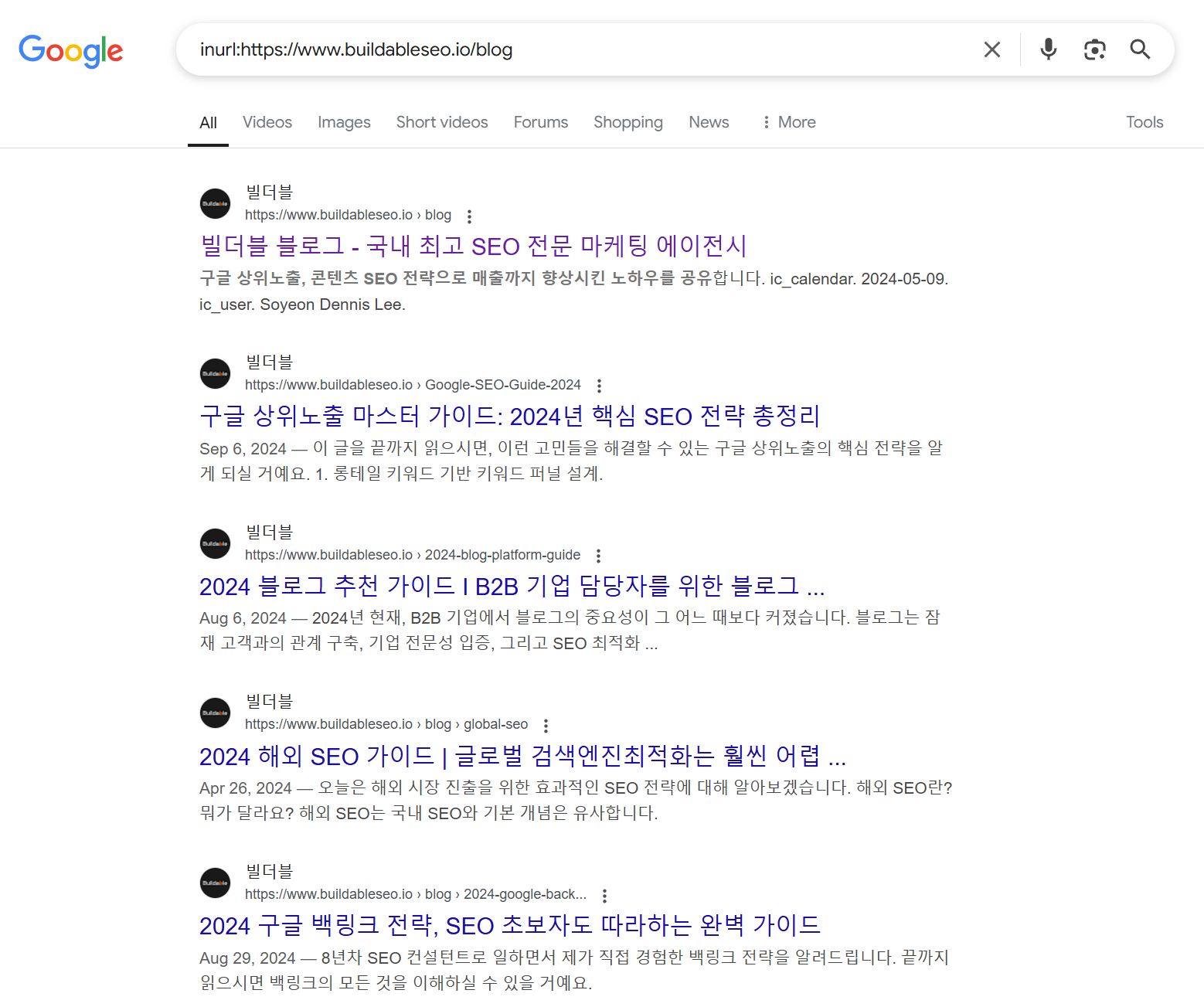The width and height of the screenshot is (1204, 1007).
Task: Click favicon of the global-seo result
Action: click(x=216, y=713)
